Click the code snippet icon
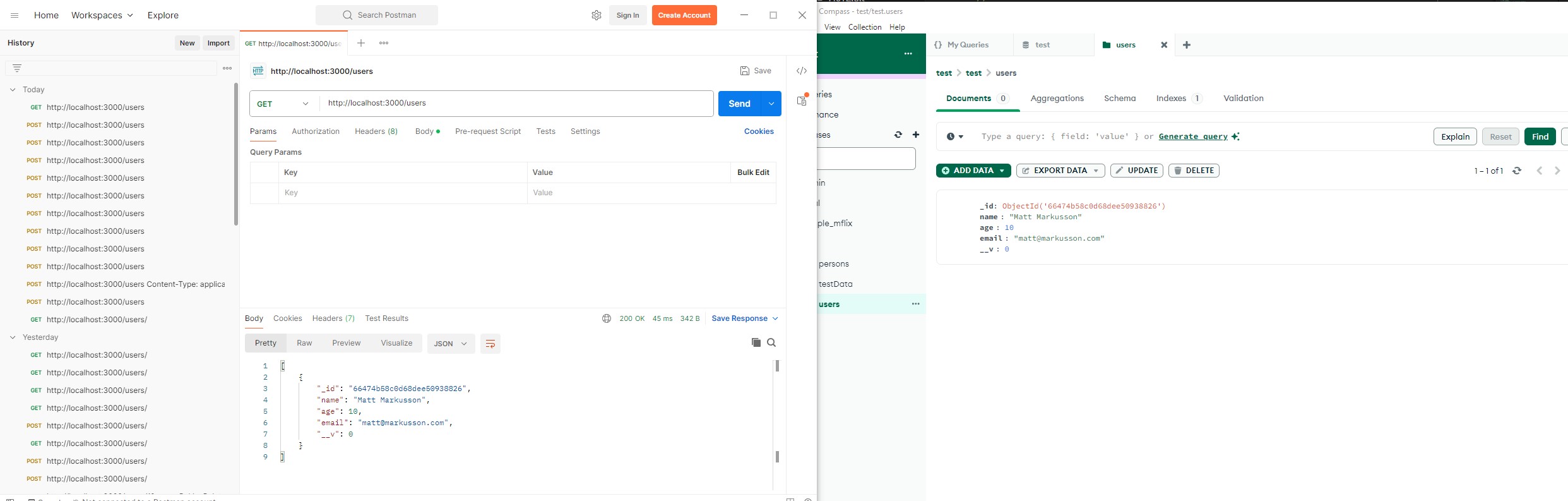 point(801,71)
